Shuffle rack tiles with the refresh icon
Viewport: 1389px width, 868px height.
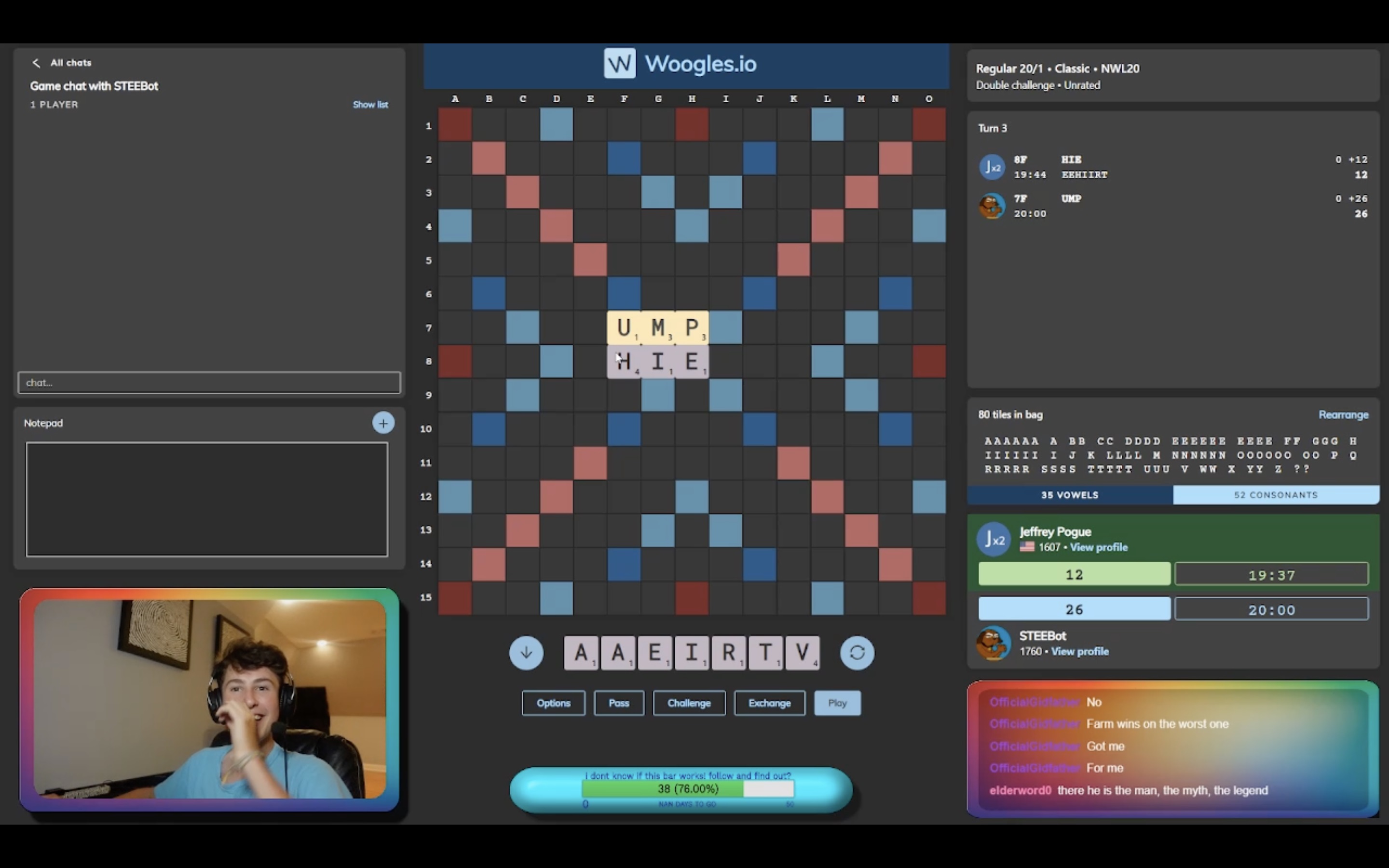(x=857, y=653)
